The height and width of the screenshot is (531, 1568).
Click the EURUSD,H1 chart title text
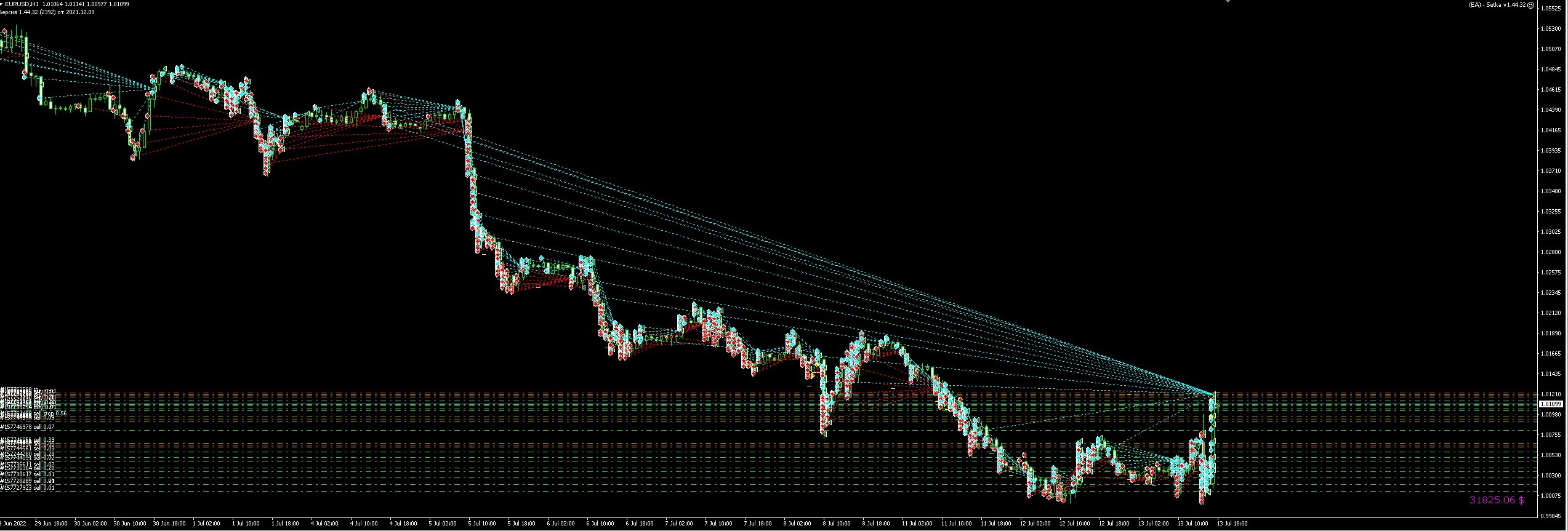(22, 4)
